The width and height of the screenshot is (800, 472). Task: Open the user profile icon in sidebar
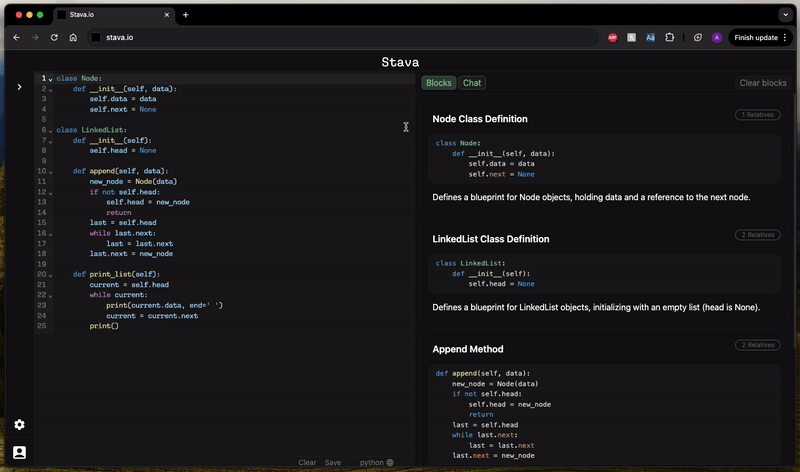19,453
